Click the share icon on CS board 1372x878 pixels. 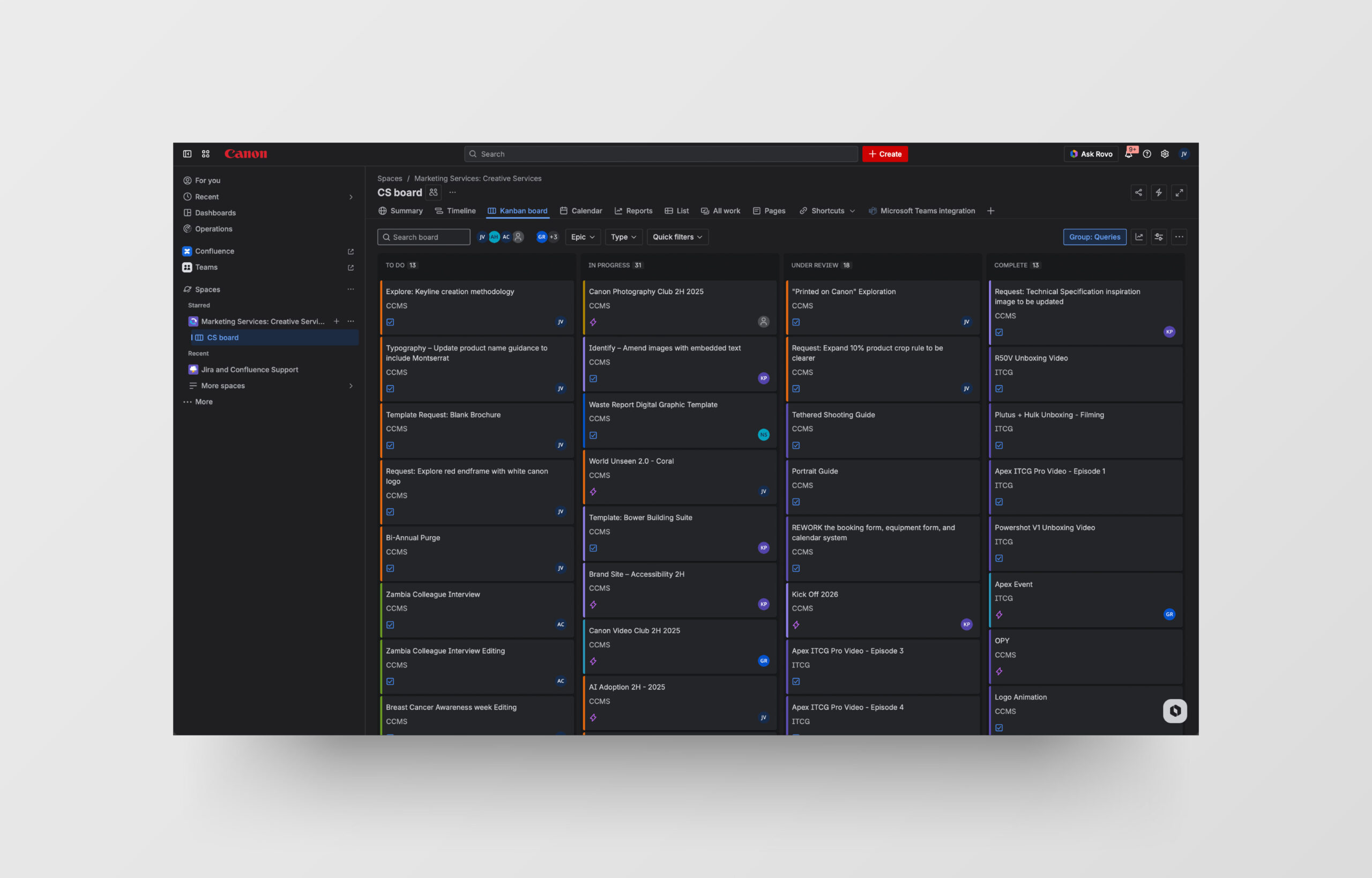coord(1138,193)
